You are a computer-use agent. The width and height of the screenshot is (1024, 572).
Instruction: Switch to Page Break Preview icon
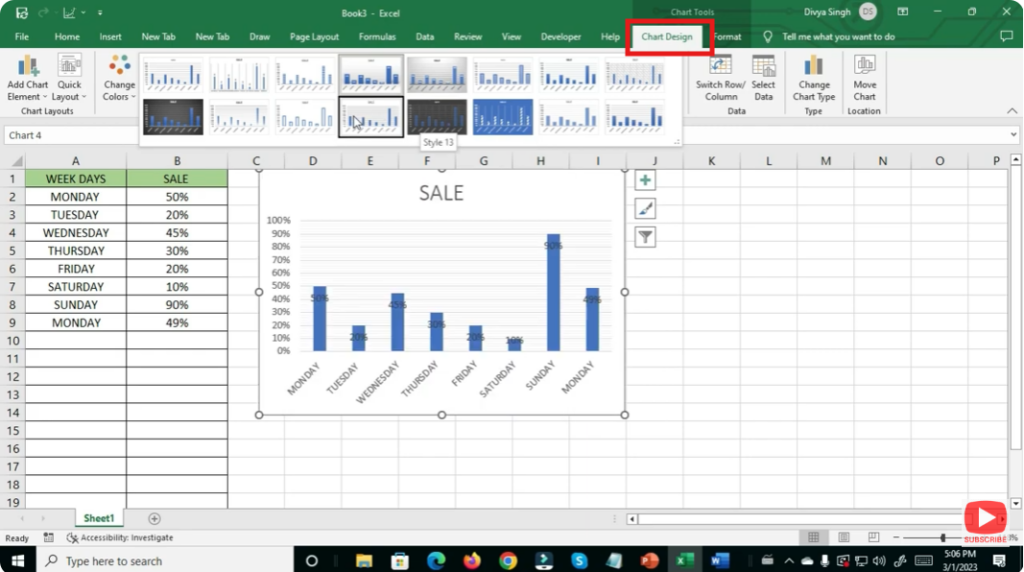tap(874, 537)
